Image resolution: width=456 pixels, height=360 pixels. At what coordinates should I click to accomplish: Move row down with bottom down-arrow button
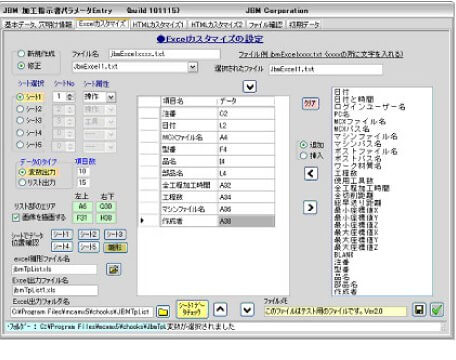point(247,310)
